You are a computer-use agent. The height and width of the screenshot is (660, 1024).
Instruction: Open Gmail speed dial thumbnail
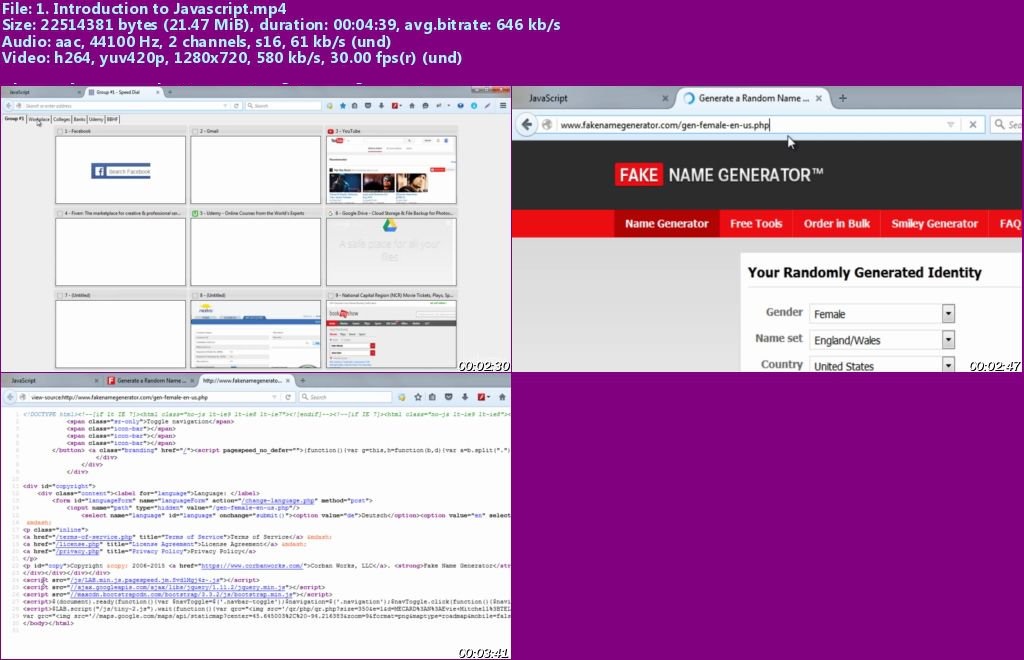coord(255,170)
